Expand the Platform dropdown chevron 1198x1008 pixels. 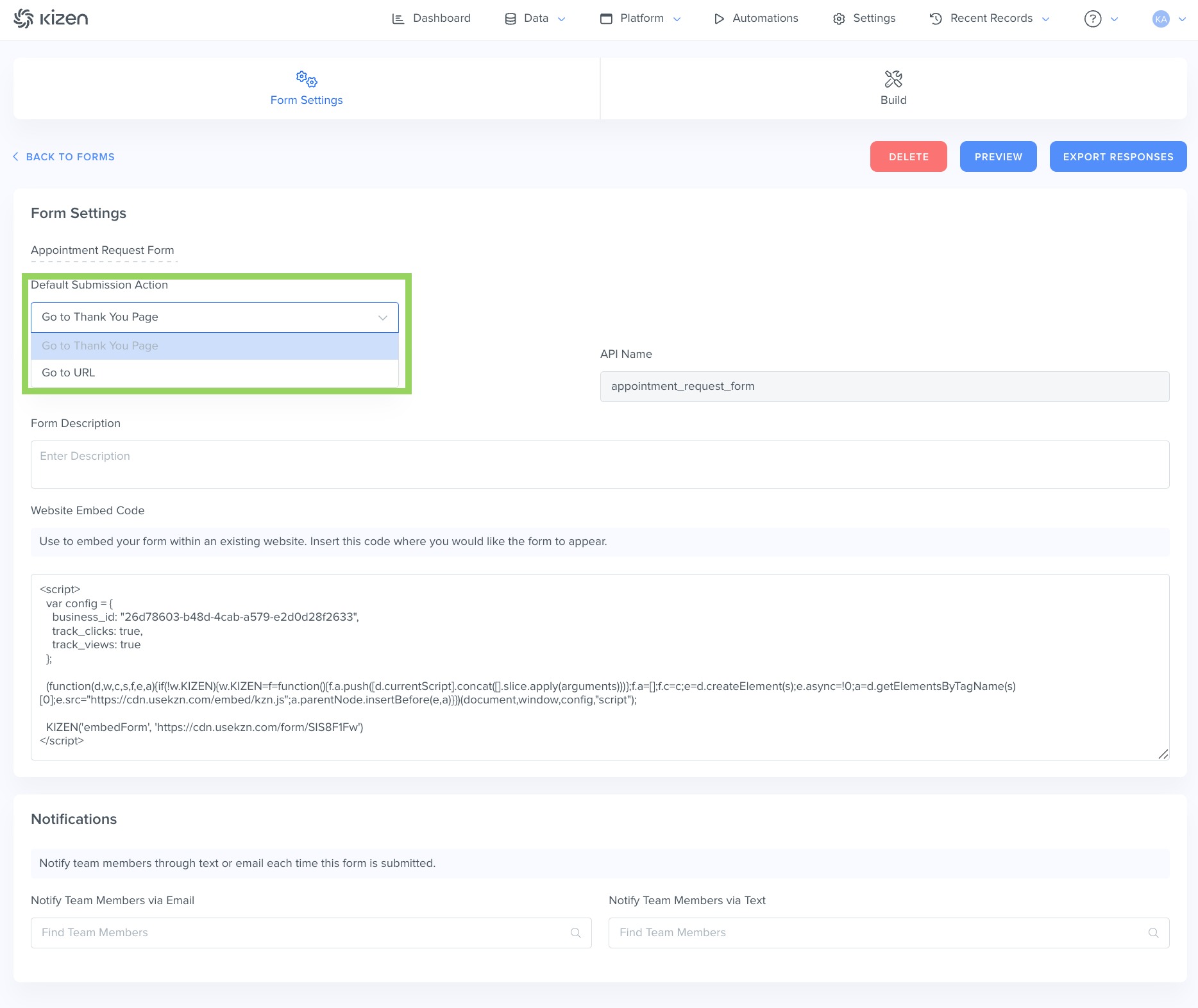677,19
